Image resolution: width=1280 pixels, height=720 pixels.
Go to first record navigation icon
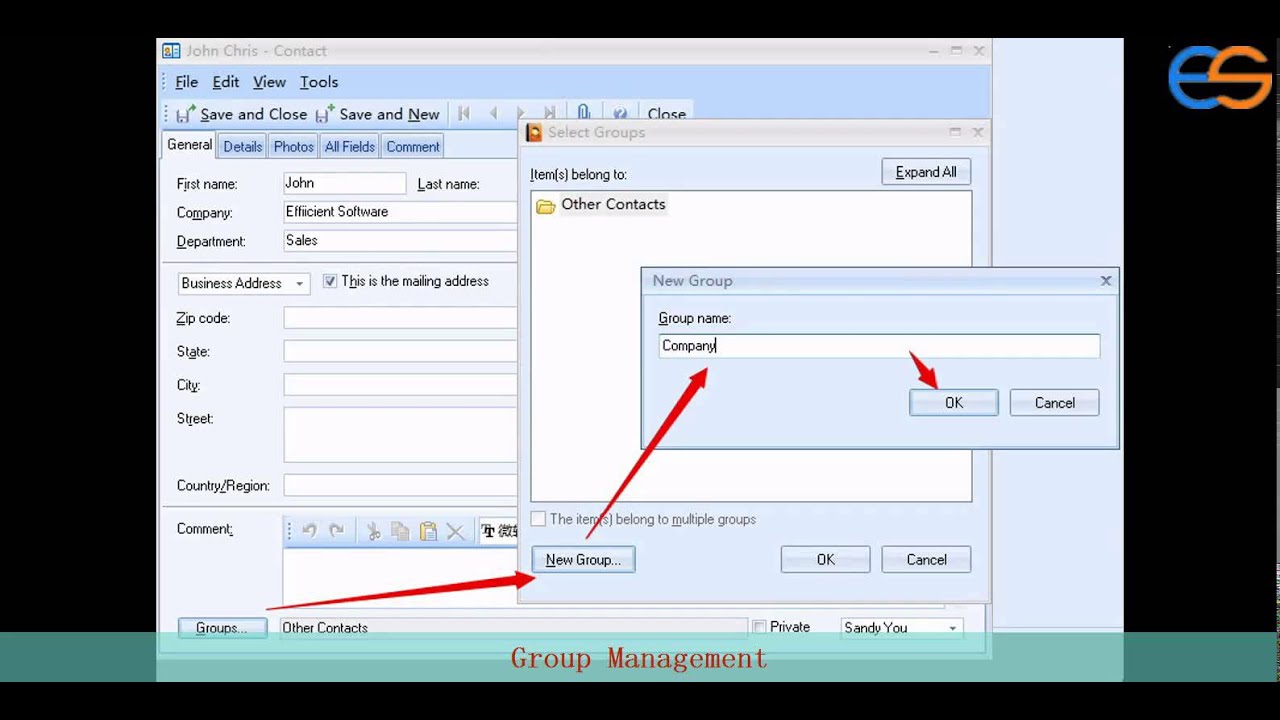tap(464, 114)
